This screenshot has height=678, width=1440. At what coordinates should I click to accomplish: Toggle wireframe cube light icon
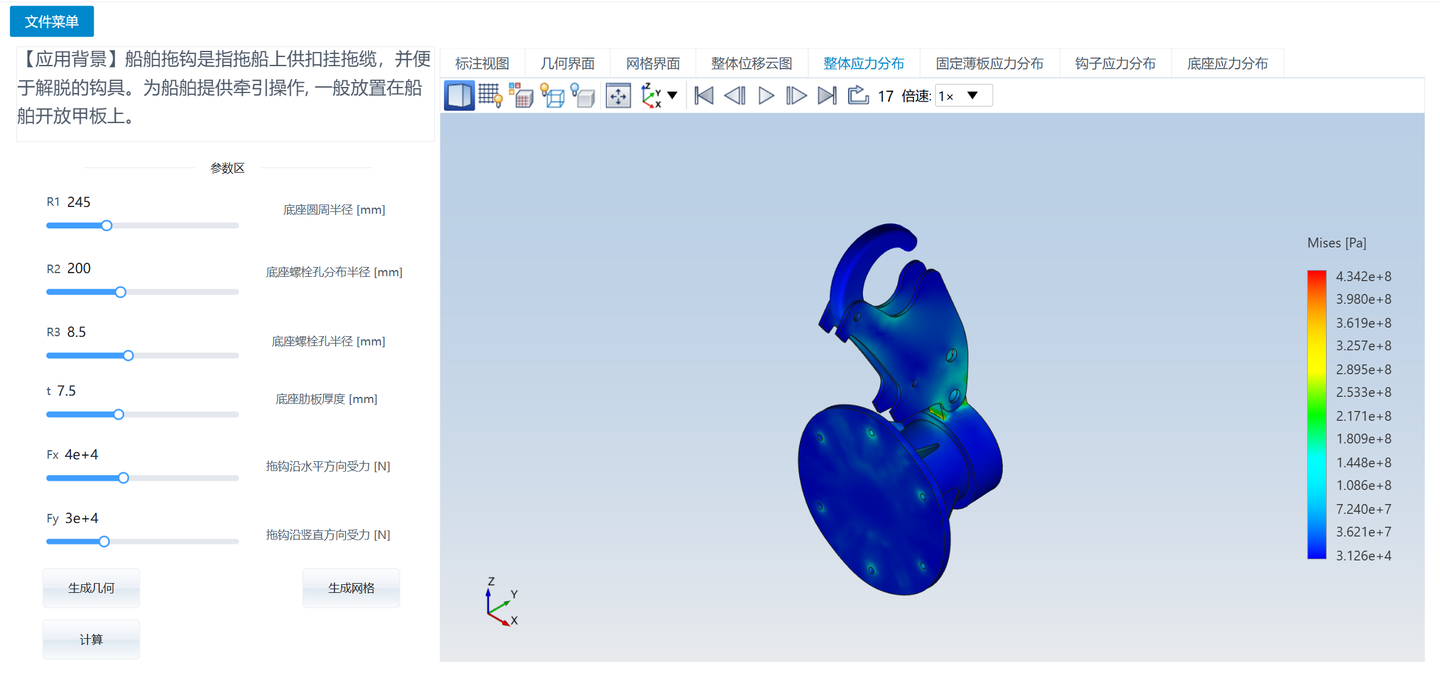552,96
